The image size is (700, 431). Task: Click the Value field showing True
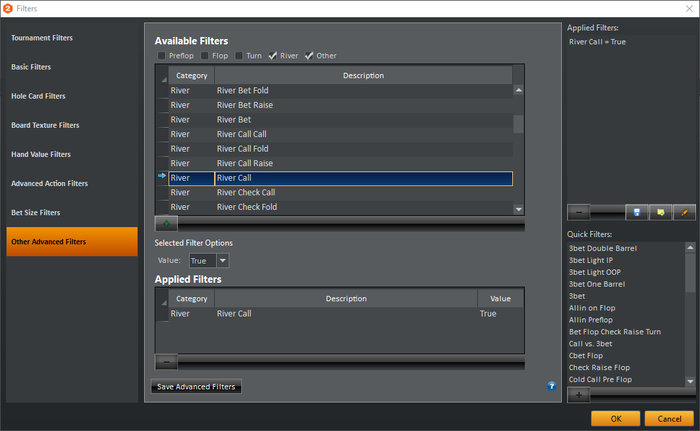203,260
